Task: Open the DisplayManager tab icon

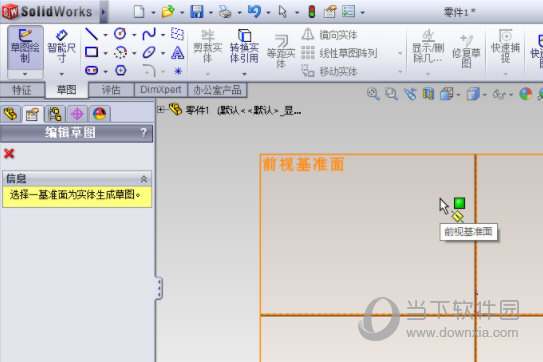Action: click(x=100, y=114)
